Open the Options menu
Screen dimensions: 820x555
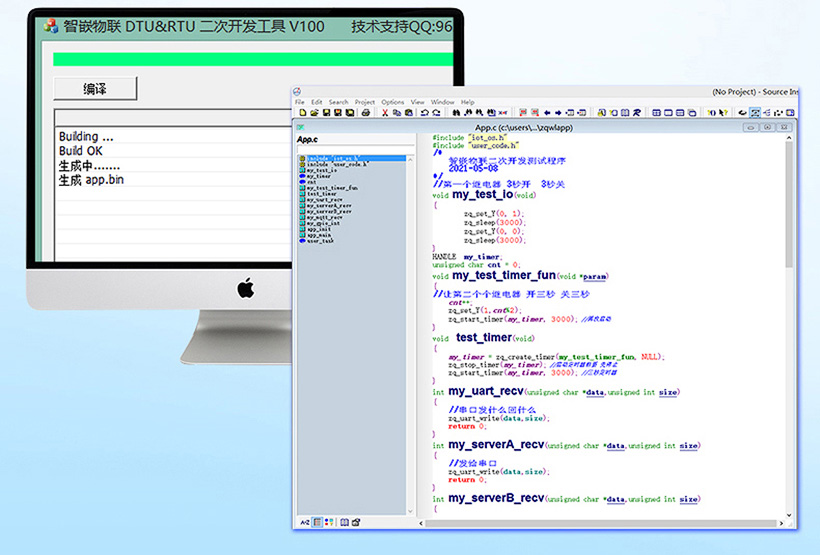[392, 102]
